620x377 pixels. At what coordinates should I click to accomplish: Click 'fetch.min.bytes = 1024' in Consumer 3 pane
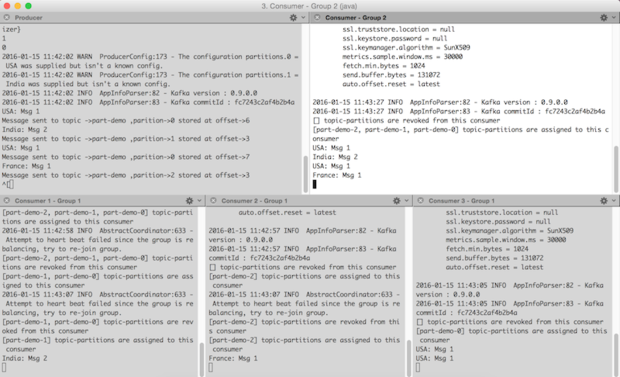pos(487,249)
